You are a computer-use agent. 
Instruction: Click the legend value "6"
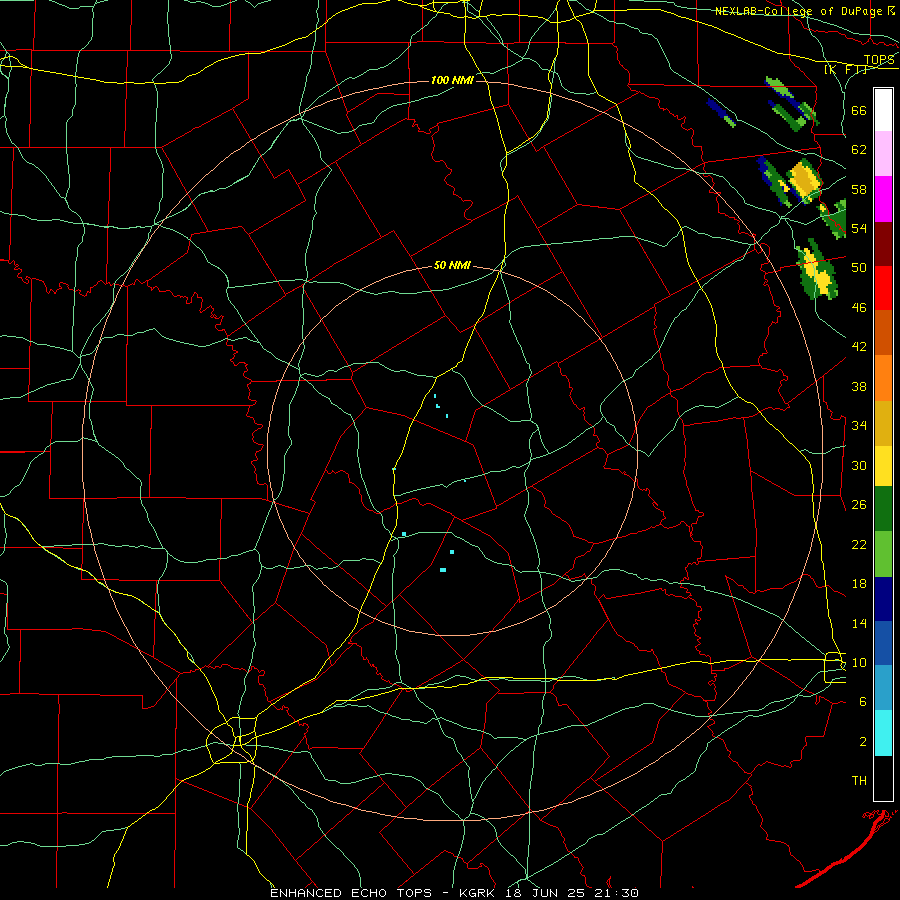click(863, 702)
